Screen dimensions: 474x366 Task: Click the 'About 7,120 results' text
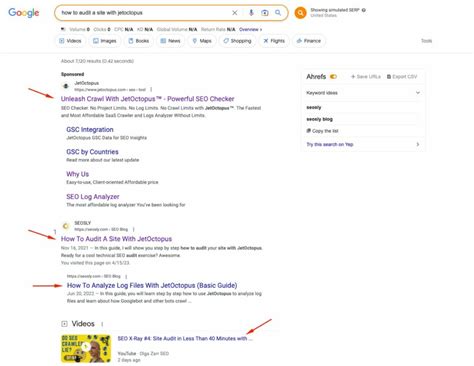[x=97, y=61]
